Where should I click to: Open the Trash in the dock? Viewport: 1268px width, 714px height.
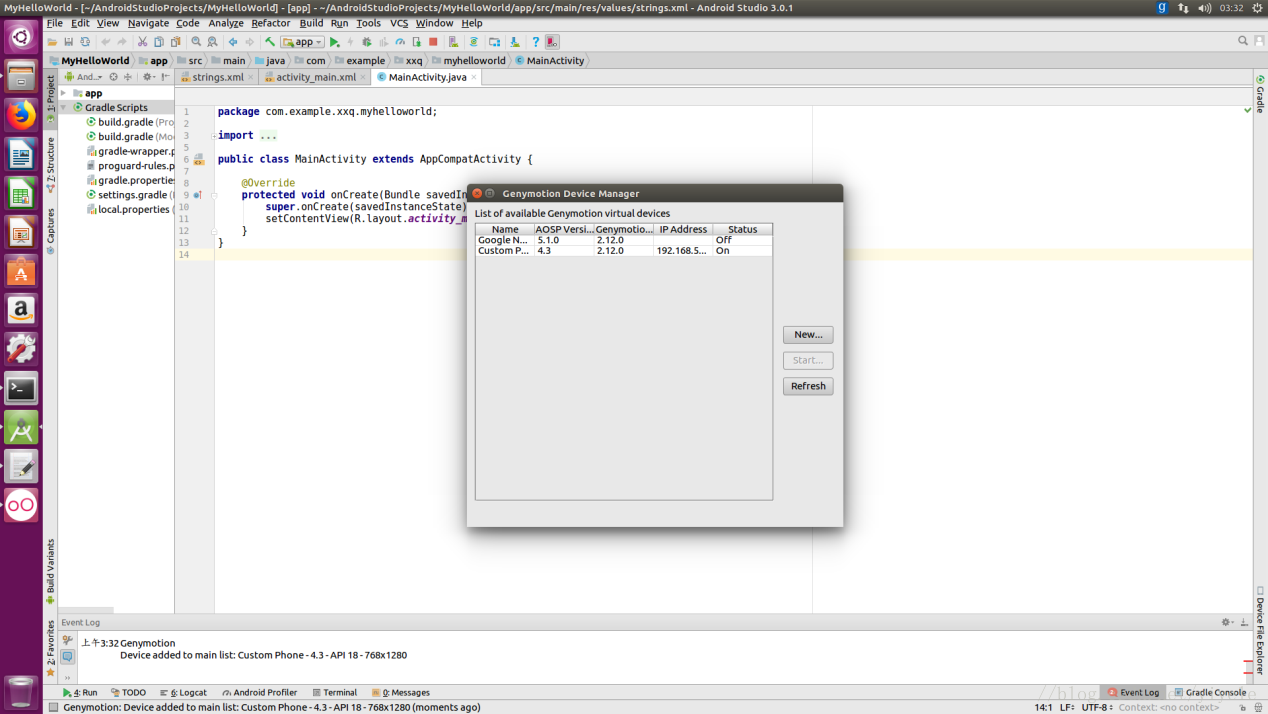tap(21, 691)
